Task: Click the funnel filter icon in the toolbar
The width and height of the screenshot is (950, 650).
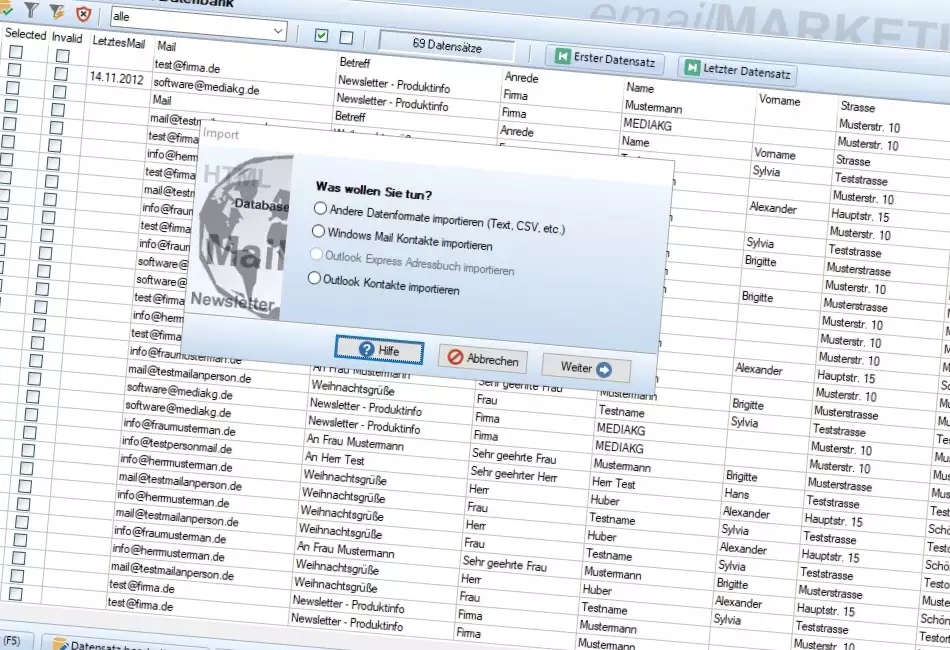Action: [32, 10]
